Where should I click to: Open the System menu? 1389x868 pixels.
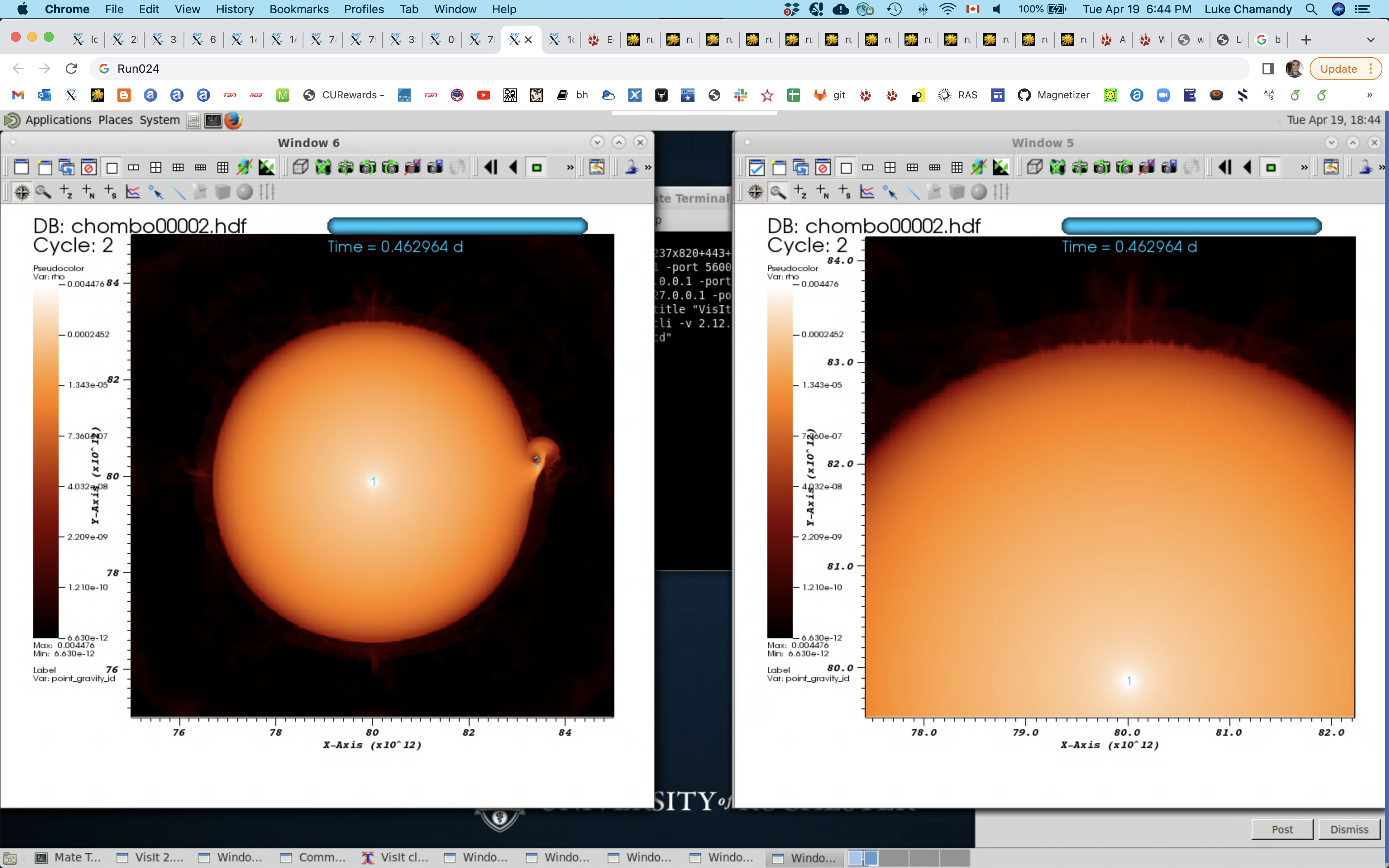pyautogui.click(x=160, y=120)
